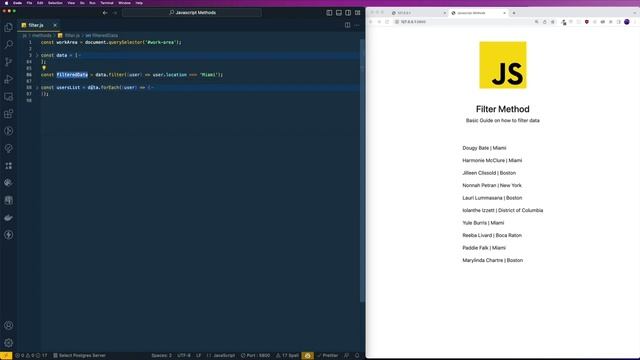Change end of line via LF status item
Viewport: 640px width, 360px height.
tap(199, 356)
